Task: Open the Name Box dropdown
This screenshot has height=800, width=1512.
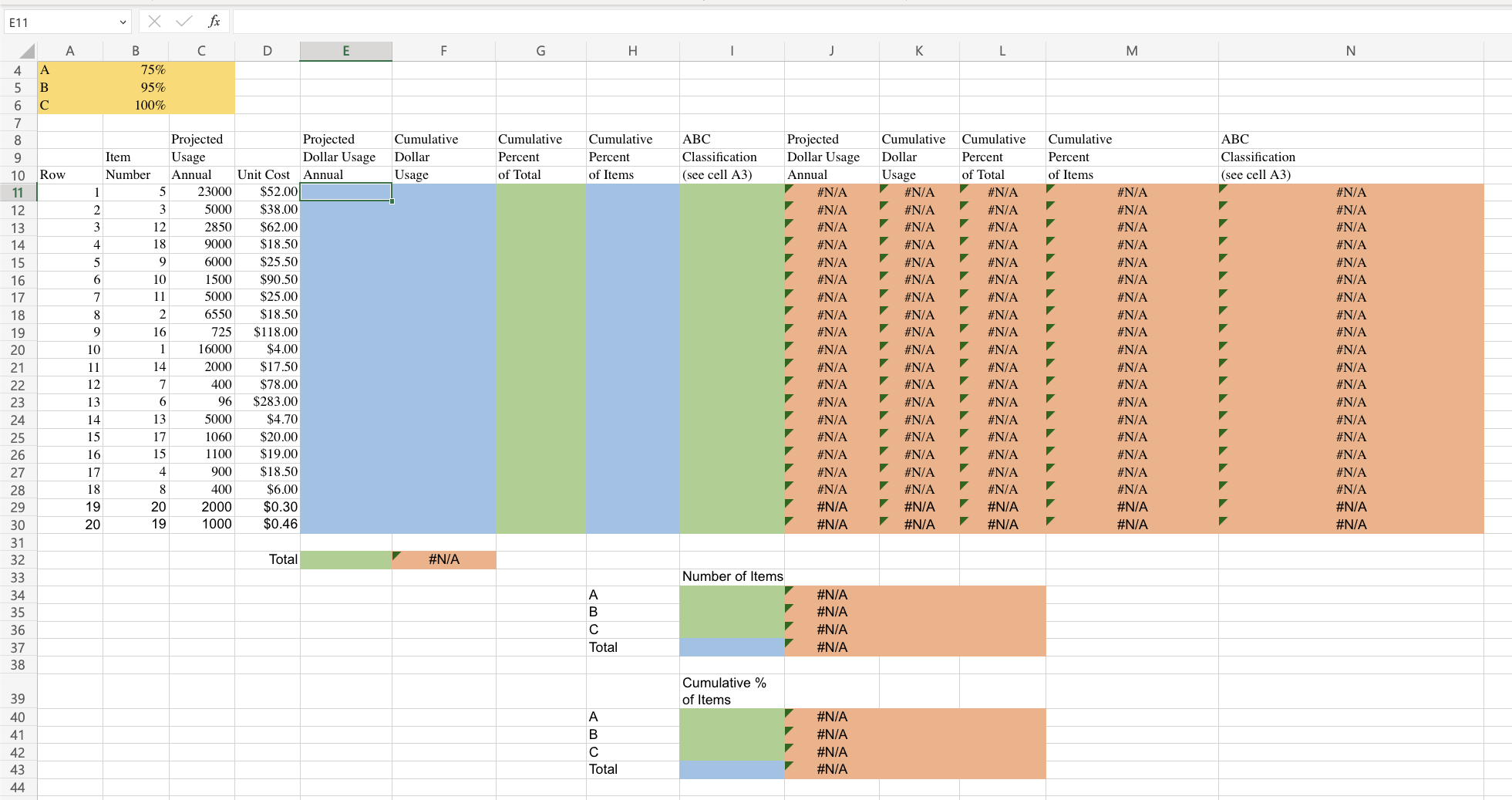Action: 122,21
